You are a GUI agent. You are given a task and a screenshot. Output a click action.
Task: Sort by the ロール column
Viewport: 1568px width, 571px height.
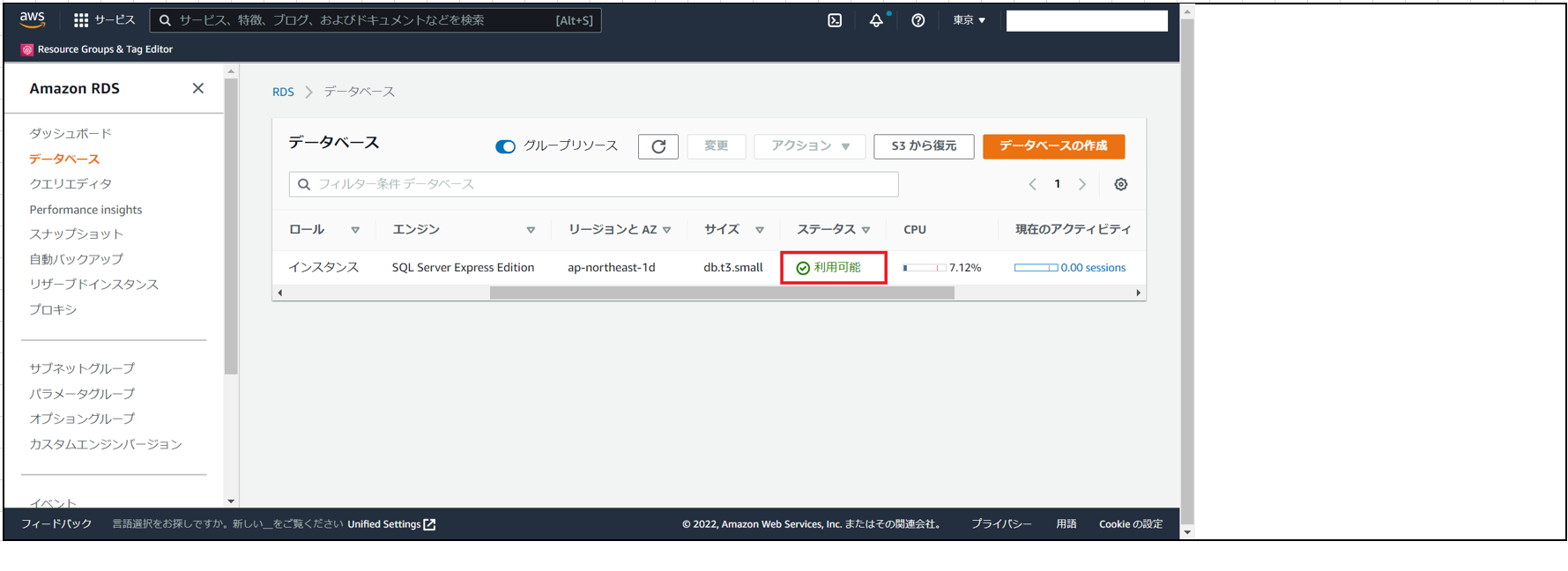pos(355,230)
